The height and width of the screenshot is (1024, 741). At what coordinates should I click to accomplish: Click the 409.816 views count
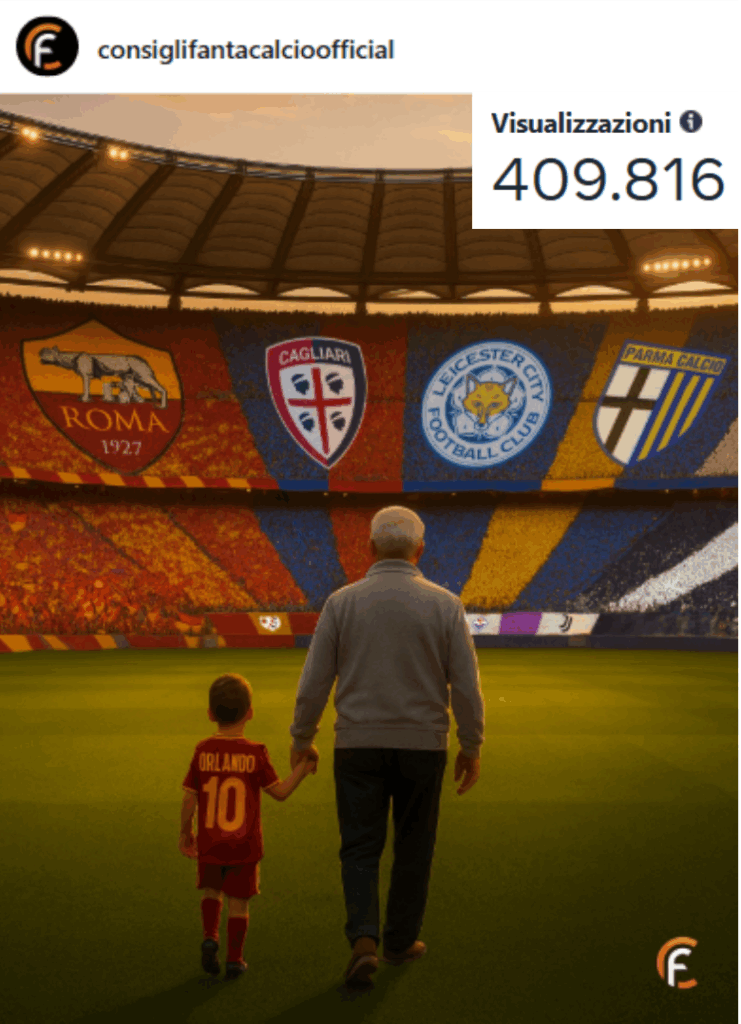coord(608,179)
